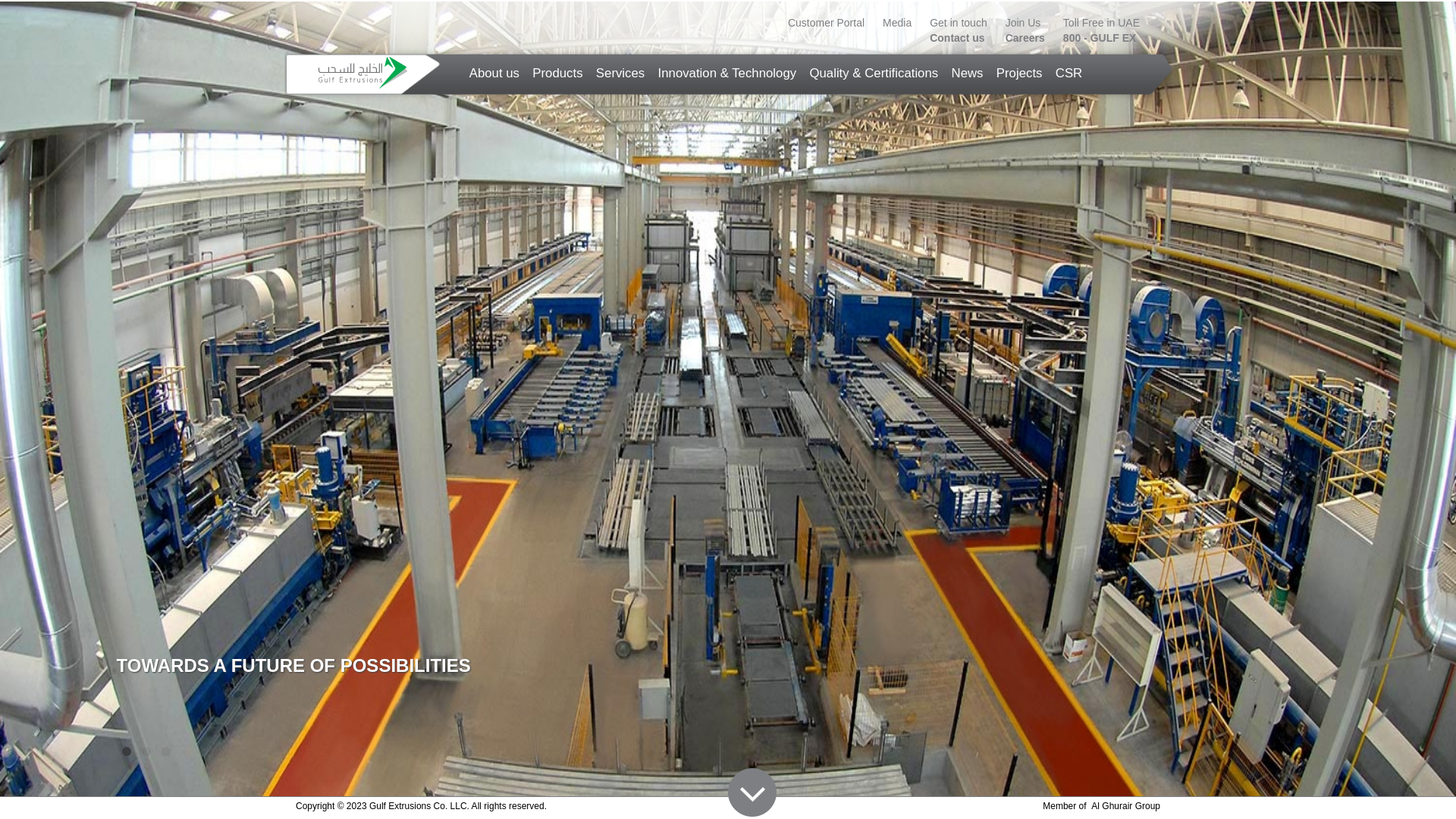Open Innovation & Technology menu
Viewport: 1456px width, 819px height.
[726, 74]
